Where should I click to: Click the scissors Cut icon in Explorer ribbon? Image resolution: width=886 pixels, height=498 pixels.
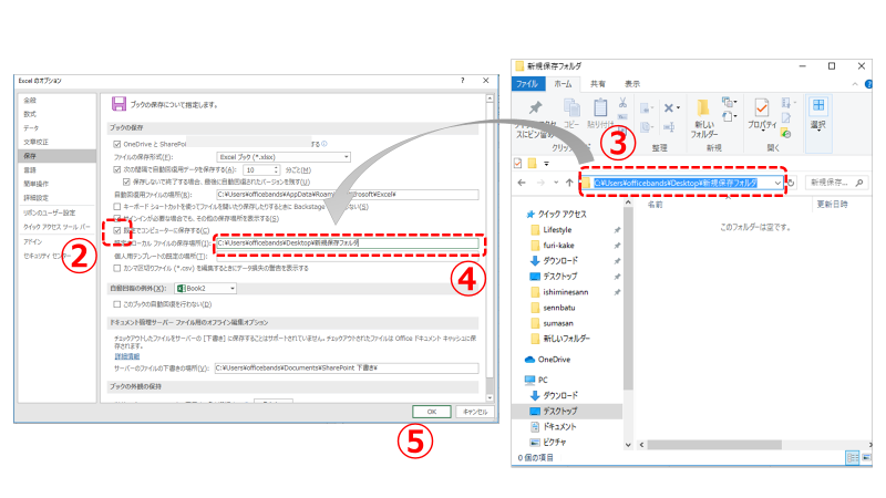pos(623,102)
